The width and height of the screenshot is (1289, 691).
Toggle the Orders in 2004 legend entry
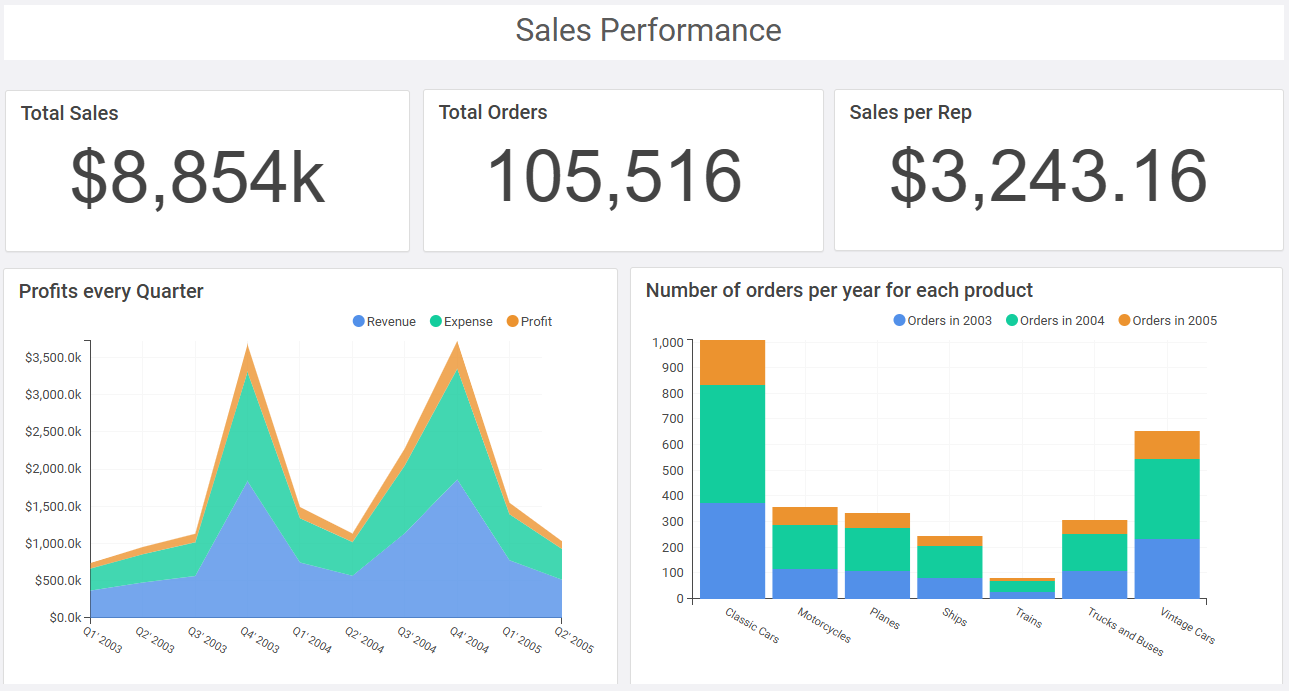[x=1055, y=321]
